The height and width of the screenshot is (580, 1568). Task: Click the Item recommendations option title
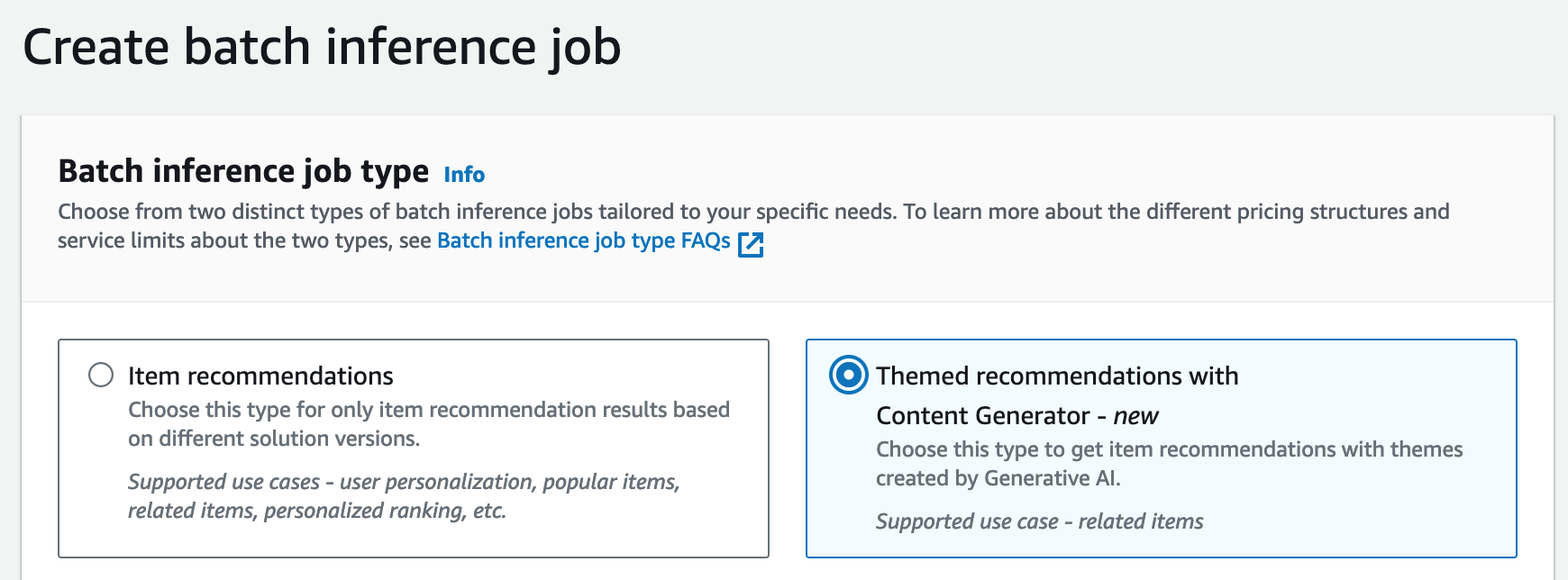260,376
